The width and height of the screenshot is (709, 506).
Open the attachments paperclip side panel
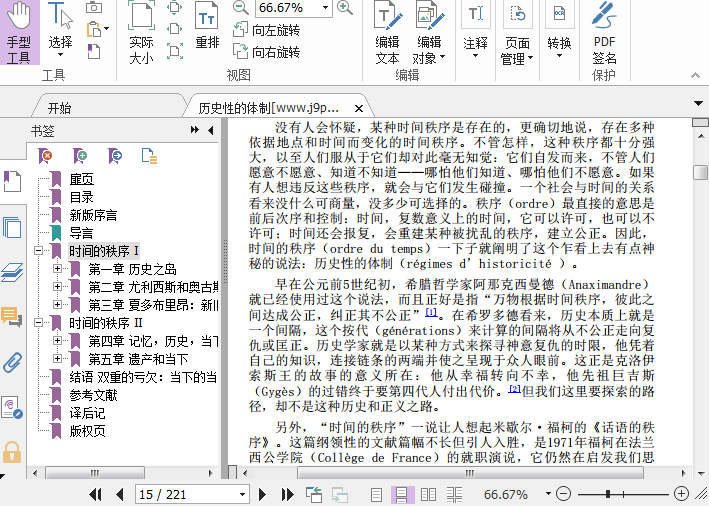click(x=12, y=361)
